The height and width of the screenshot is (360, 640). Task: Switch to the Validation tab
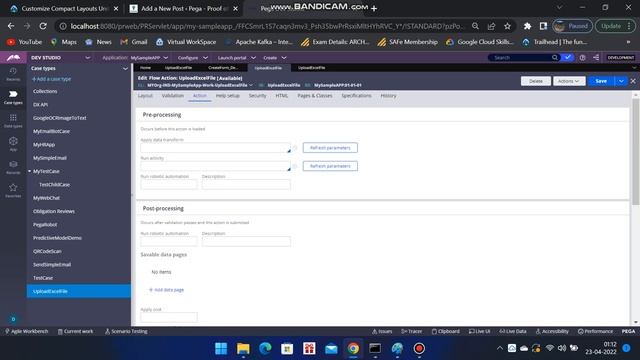click(x=173, y=96)
